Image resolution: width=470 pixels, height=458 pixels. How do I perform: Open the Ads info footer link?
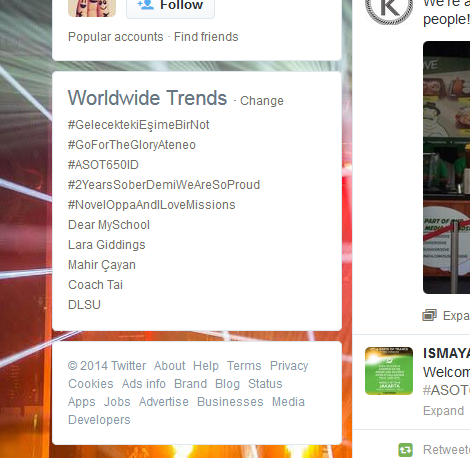pyautogui.click(x=144, y=384)
